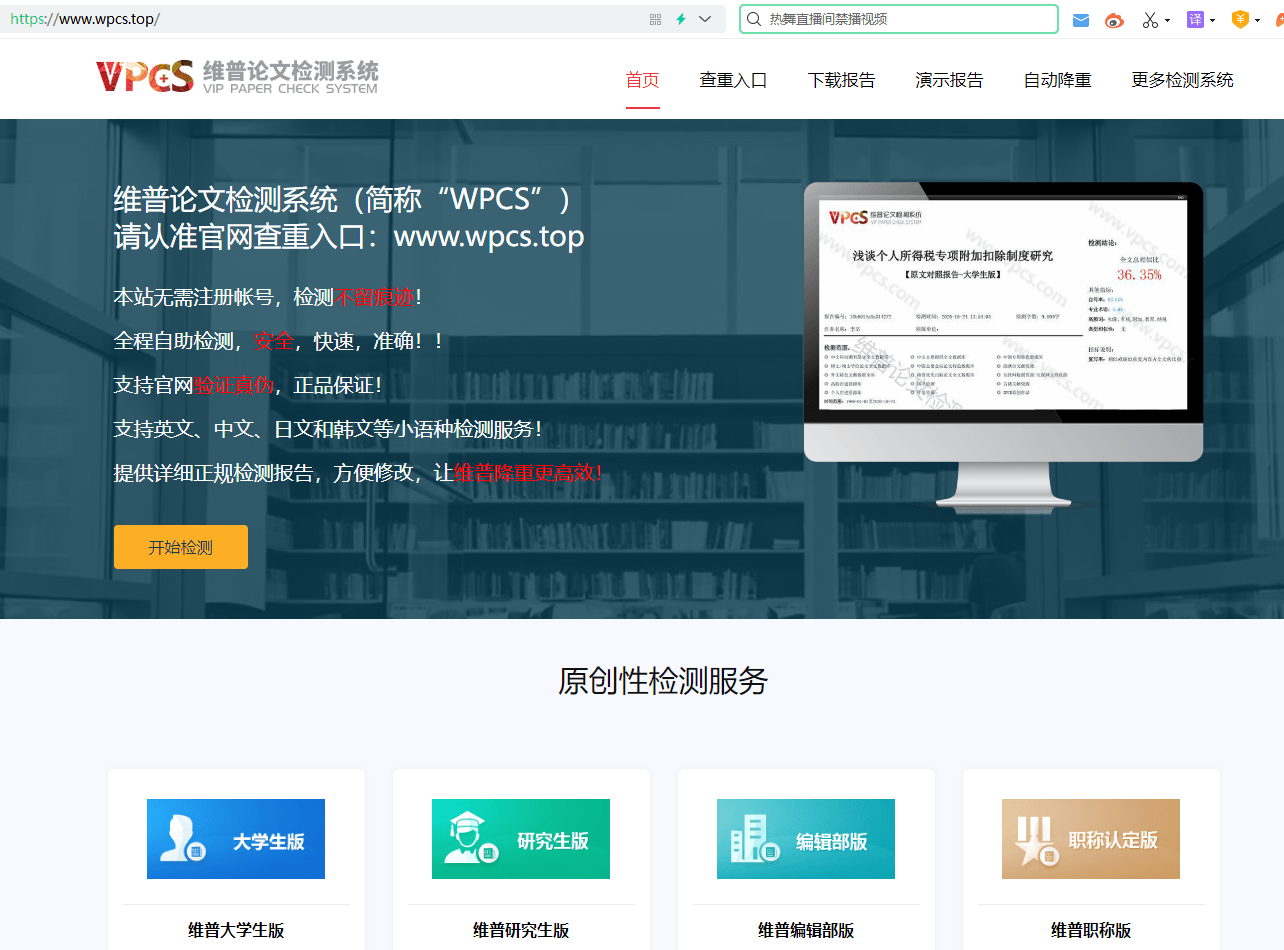This screenshot has width=1284, height=950.
Task: Click the purple translate icon
Action: pyautogui.click(x=1196, y=19)
